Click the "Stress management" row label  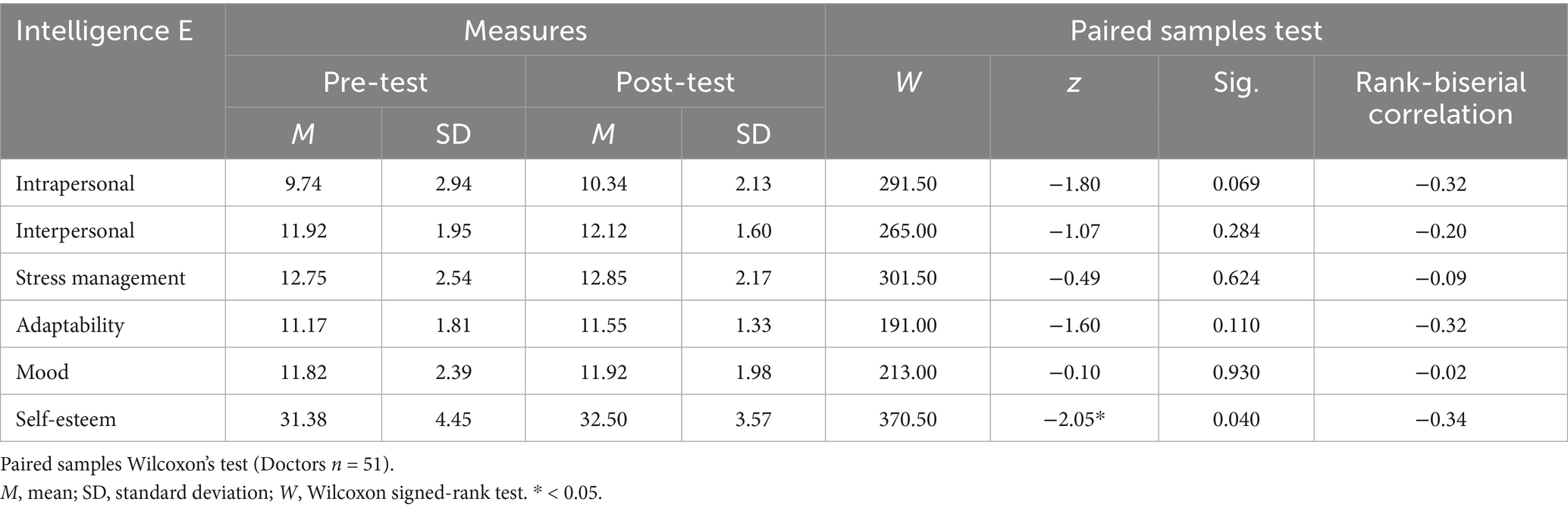pyautogui.click(x=100, y=277)
